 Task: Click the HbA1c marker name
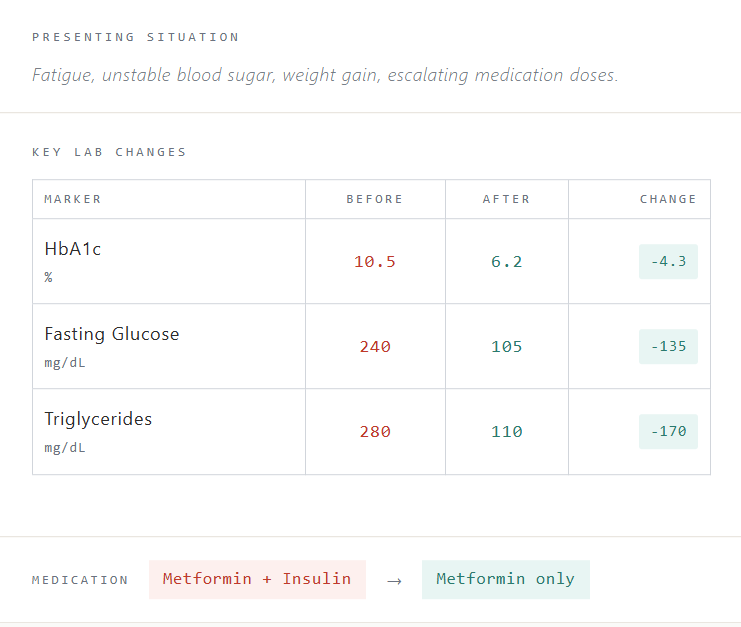point(73,249)
